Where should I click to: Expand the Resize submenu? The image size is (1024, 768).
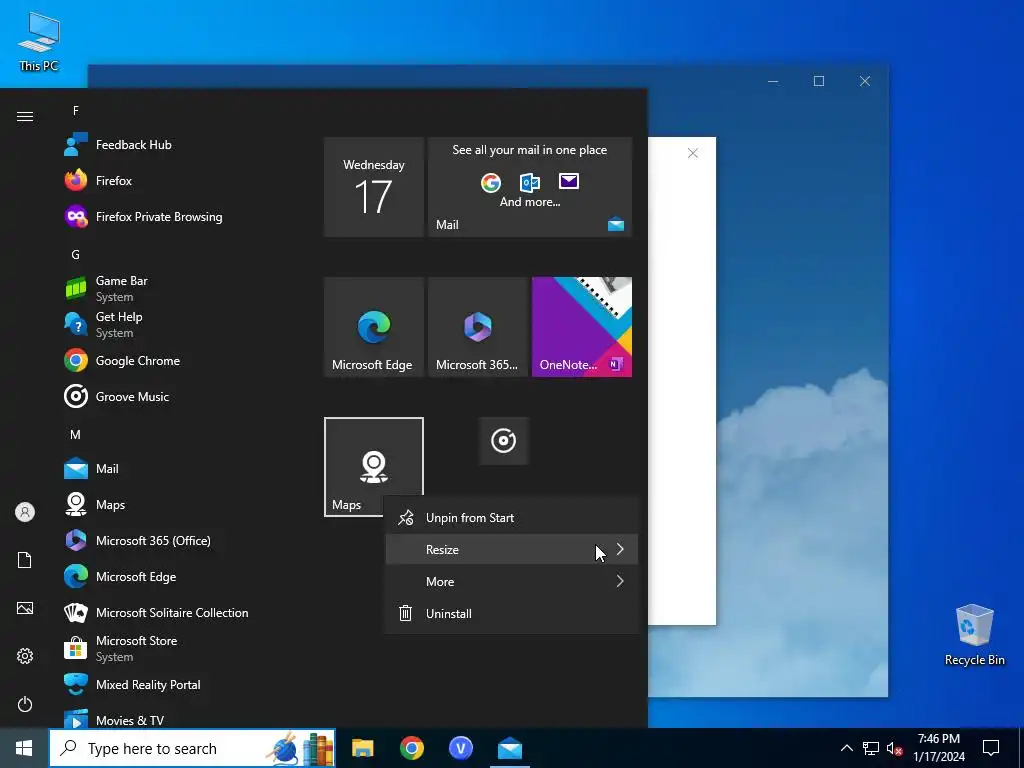point(511,550)
